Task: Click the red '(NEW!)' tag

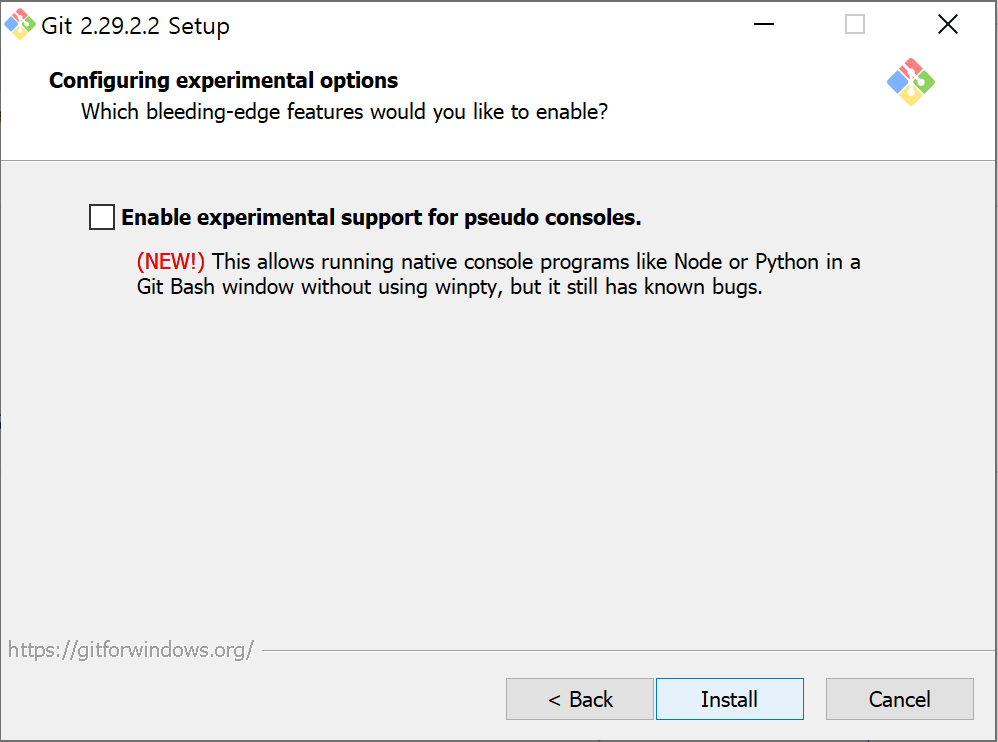Action: 171,262
